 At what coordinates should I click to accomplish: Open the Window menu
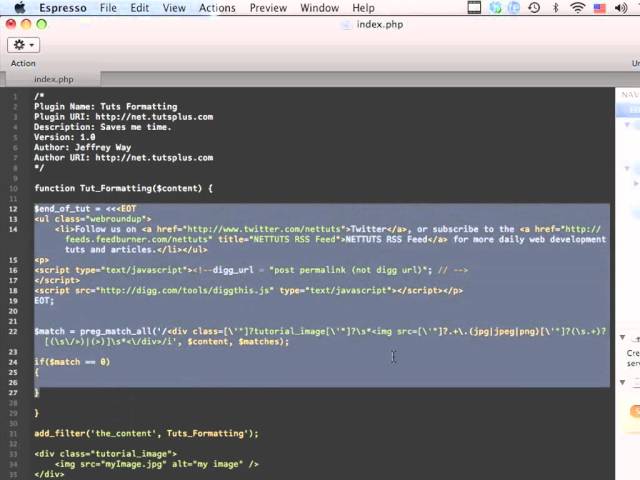tap(320, 8)
